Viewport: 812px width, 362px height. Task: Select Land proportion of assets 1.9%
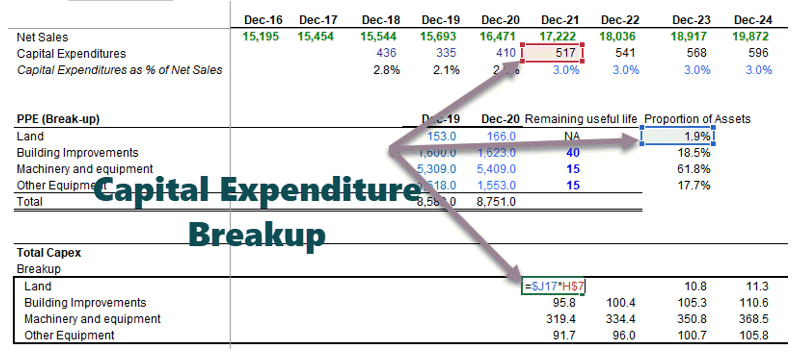pos(678,136)
